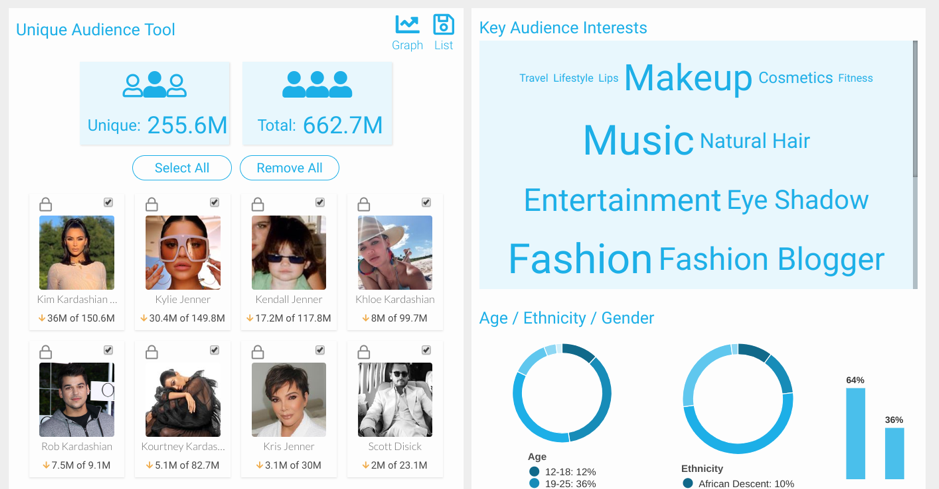Select the Travel interest word

click(534, 78)
